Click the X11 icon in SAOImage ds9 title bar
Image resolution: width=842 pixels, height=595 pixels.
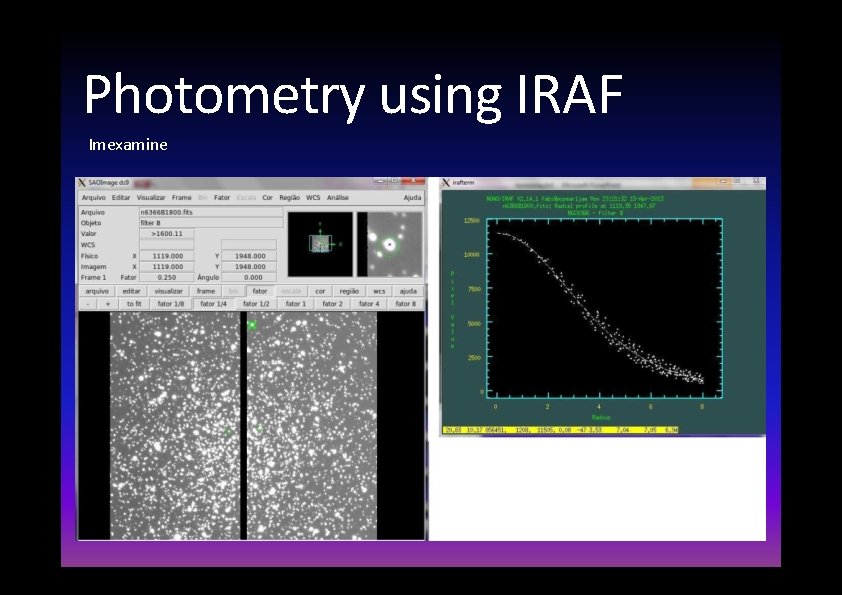(82, 183)
